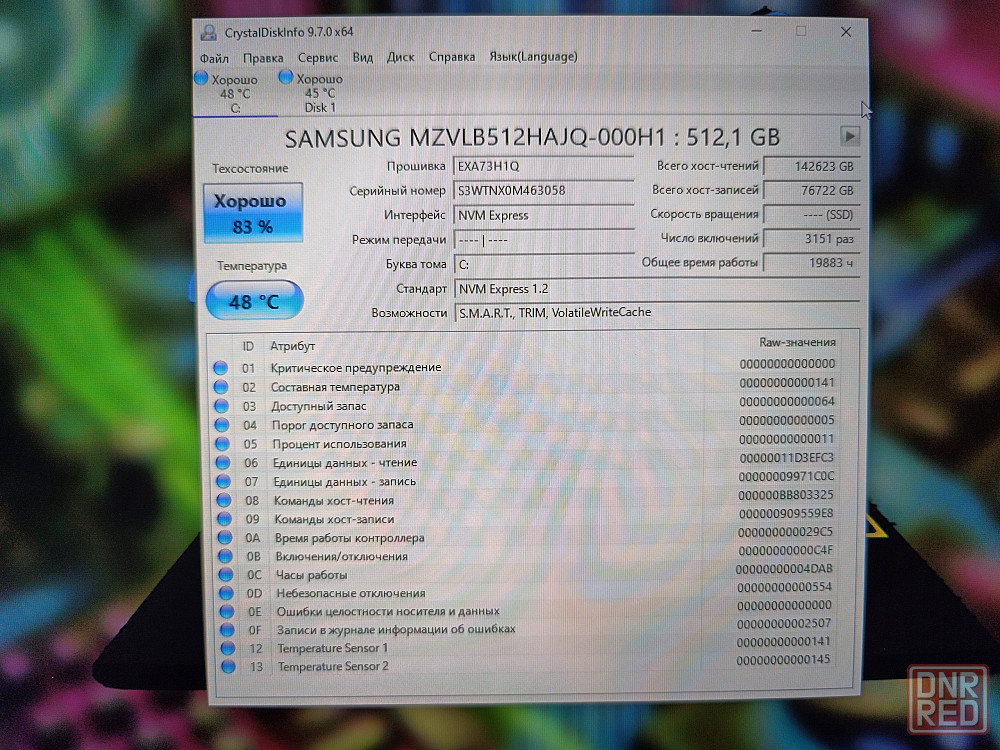Screen dimensions: 1000x750
Task: Open the Язык(Language) menu
Action: pos(533,56)
